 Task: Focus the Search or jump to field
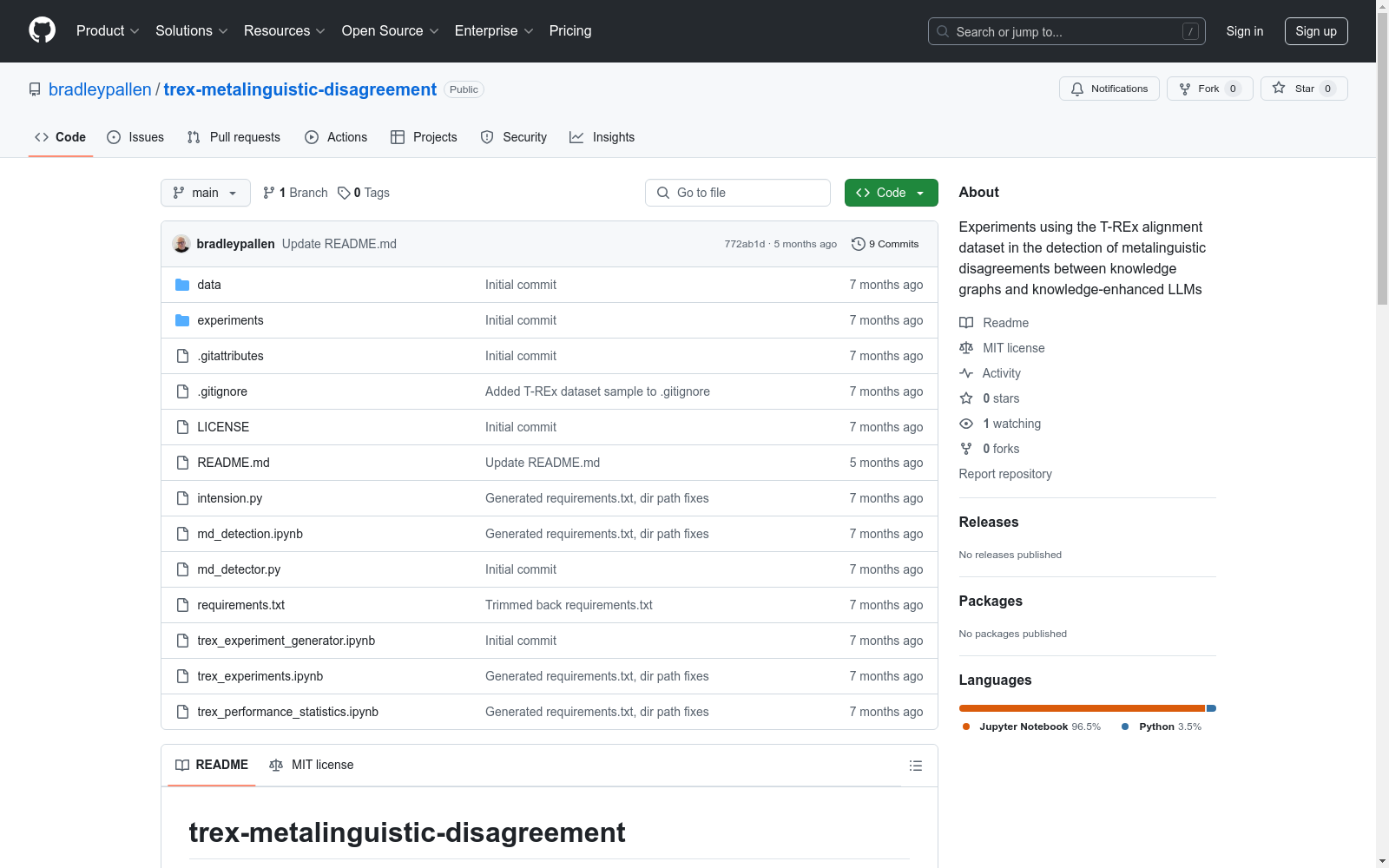coord(1067,31)
